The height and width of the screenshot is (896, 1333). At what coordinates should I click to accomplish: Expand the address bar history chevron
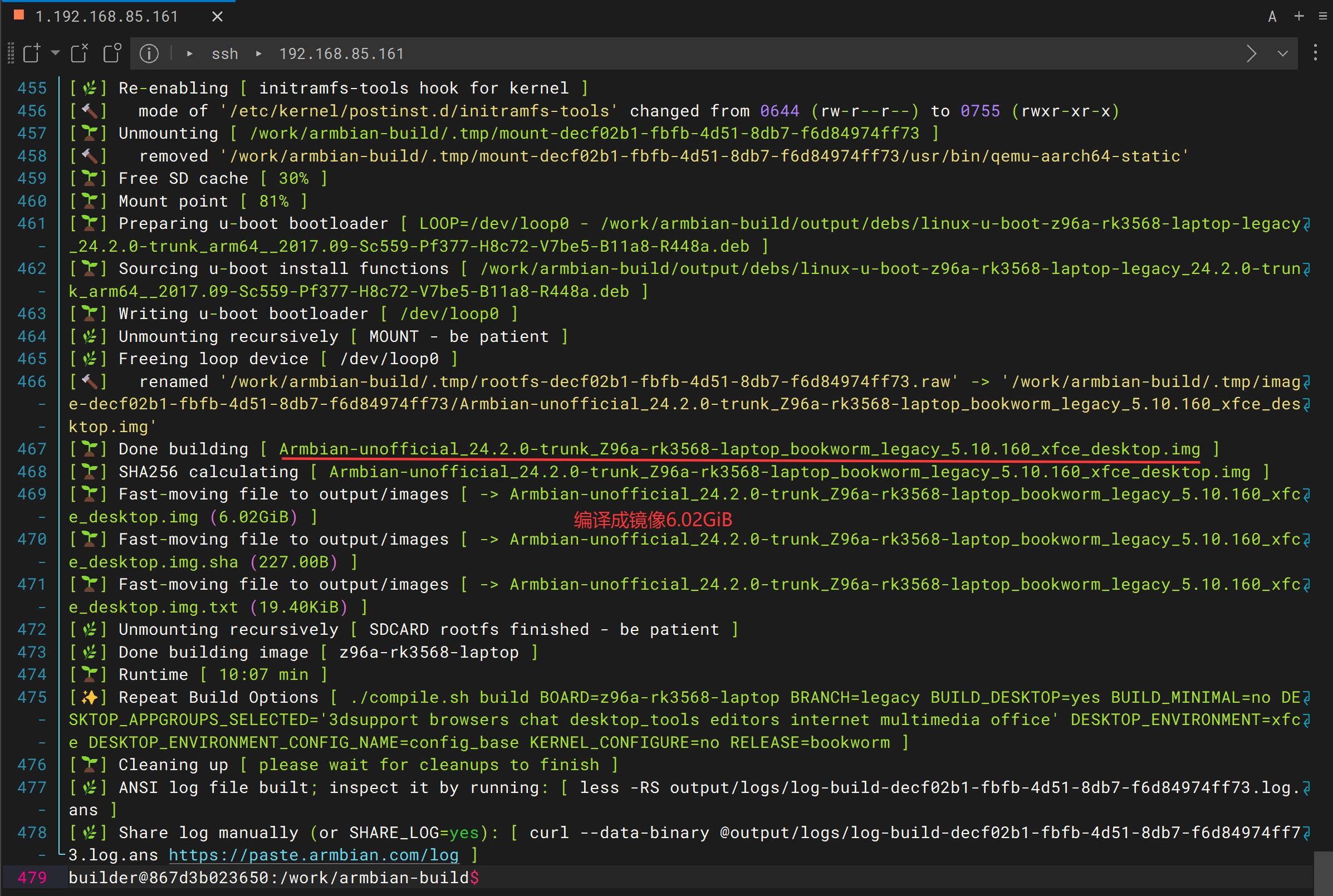pos(1283,53)
